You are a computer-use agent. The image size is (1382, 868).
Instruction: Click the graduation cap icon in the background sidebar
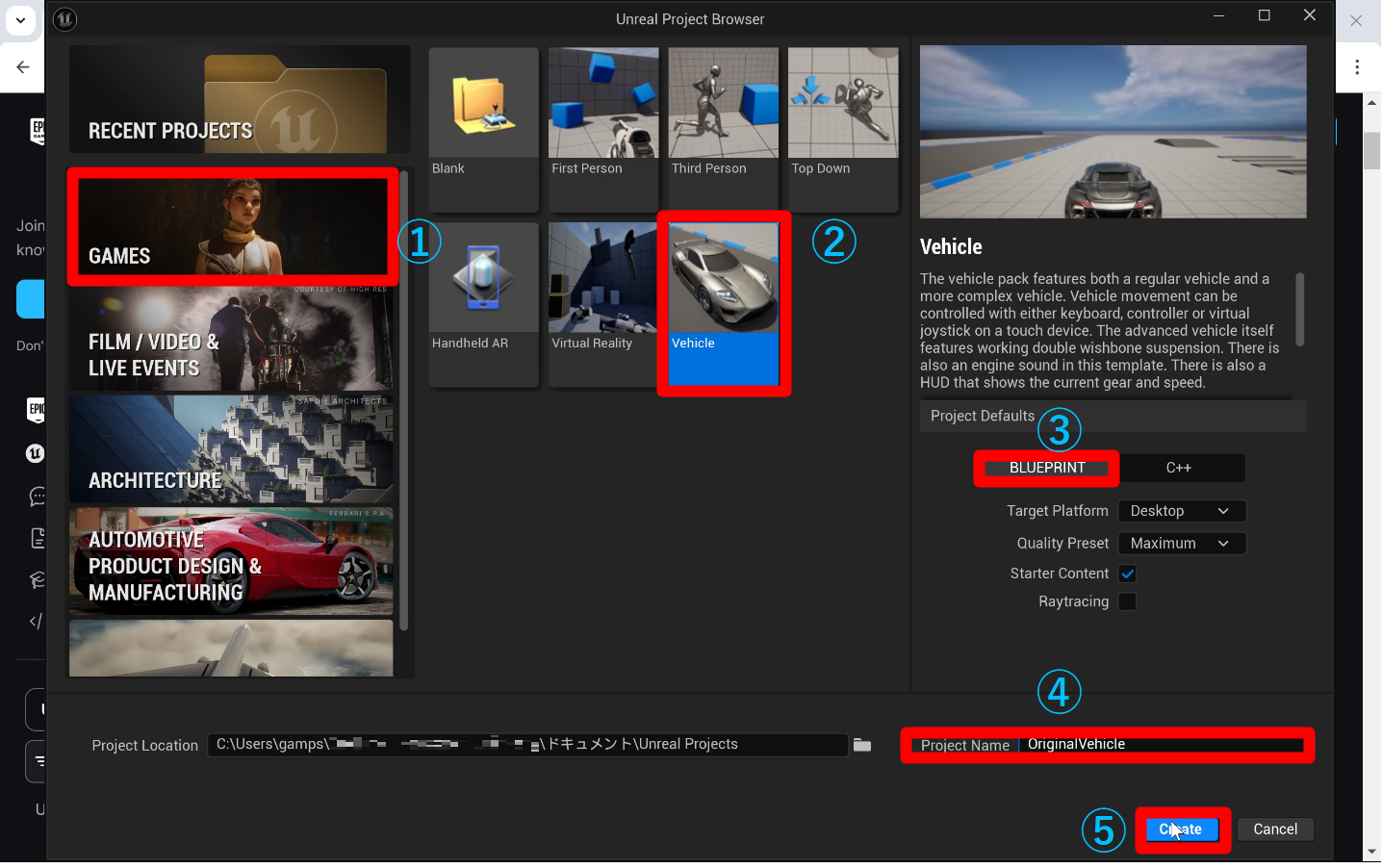pyautogui.click(x=38, y=580)
